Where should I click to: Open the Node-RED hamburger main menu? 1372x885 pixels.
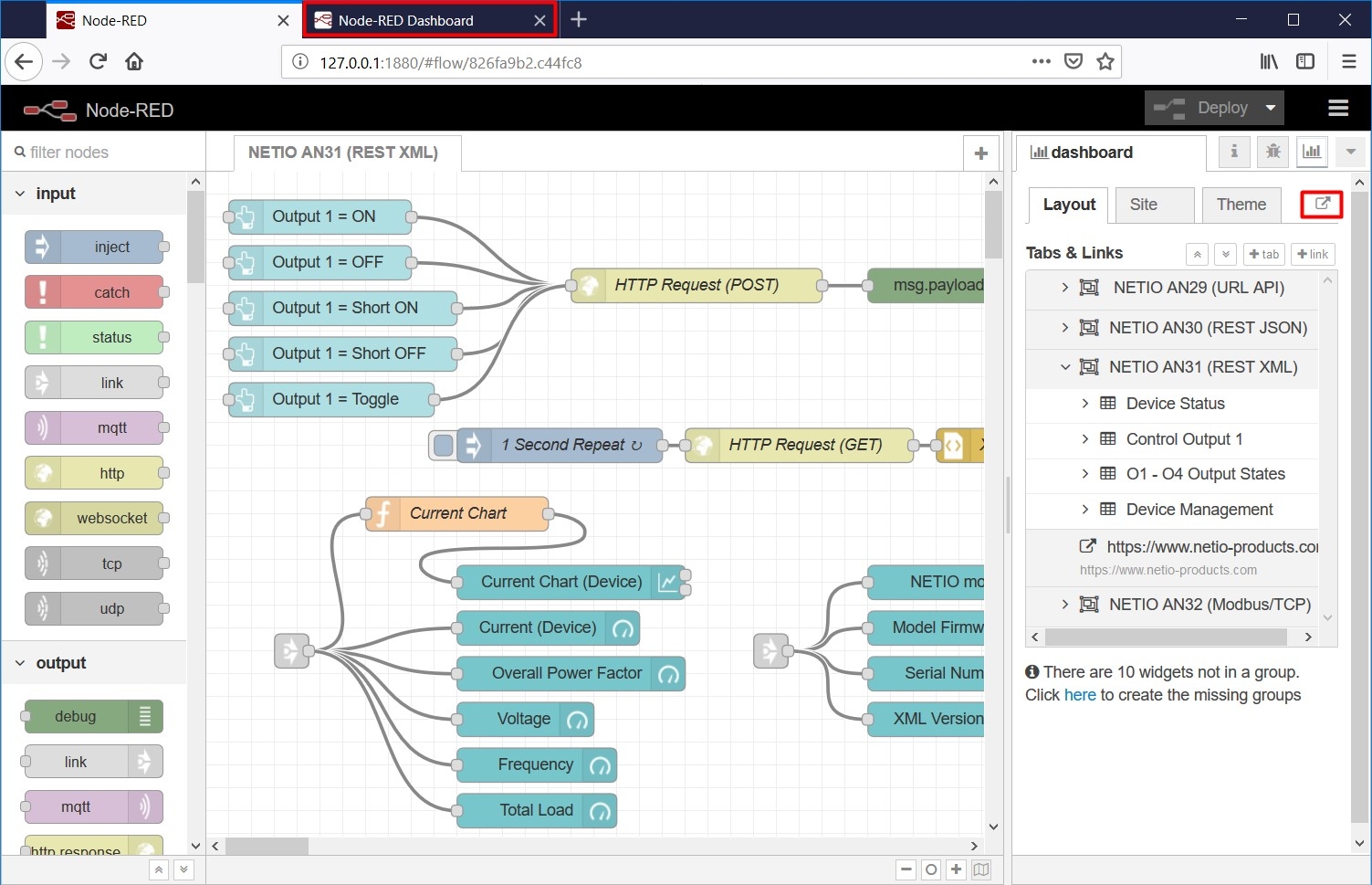click(x=1338, y=109)
